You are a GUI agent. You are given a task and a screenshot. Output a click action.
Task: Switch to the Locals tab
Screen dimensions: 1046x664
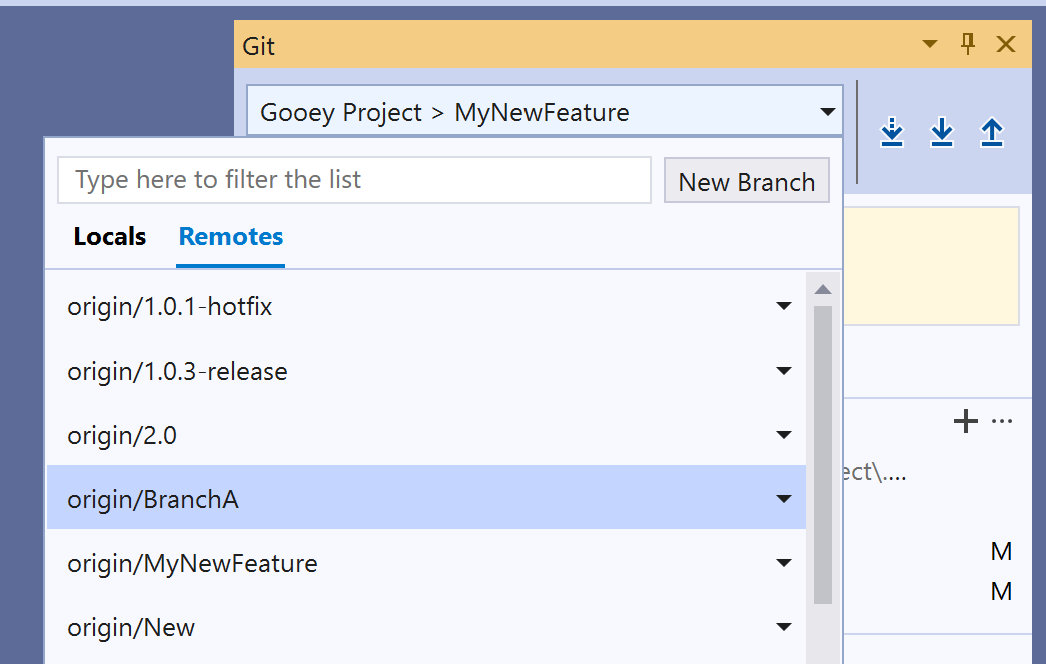pos(109,236)
